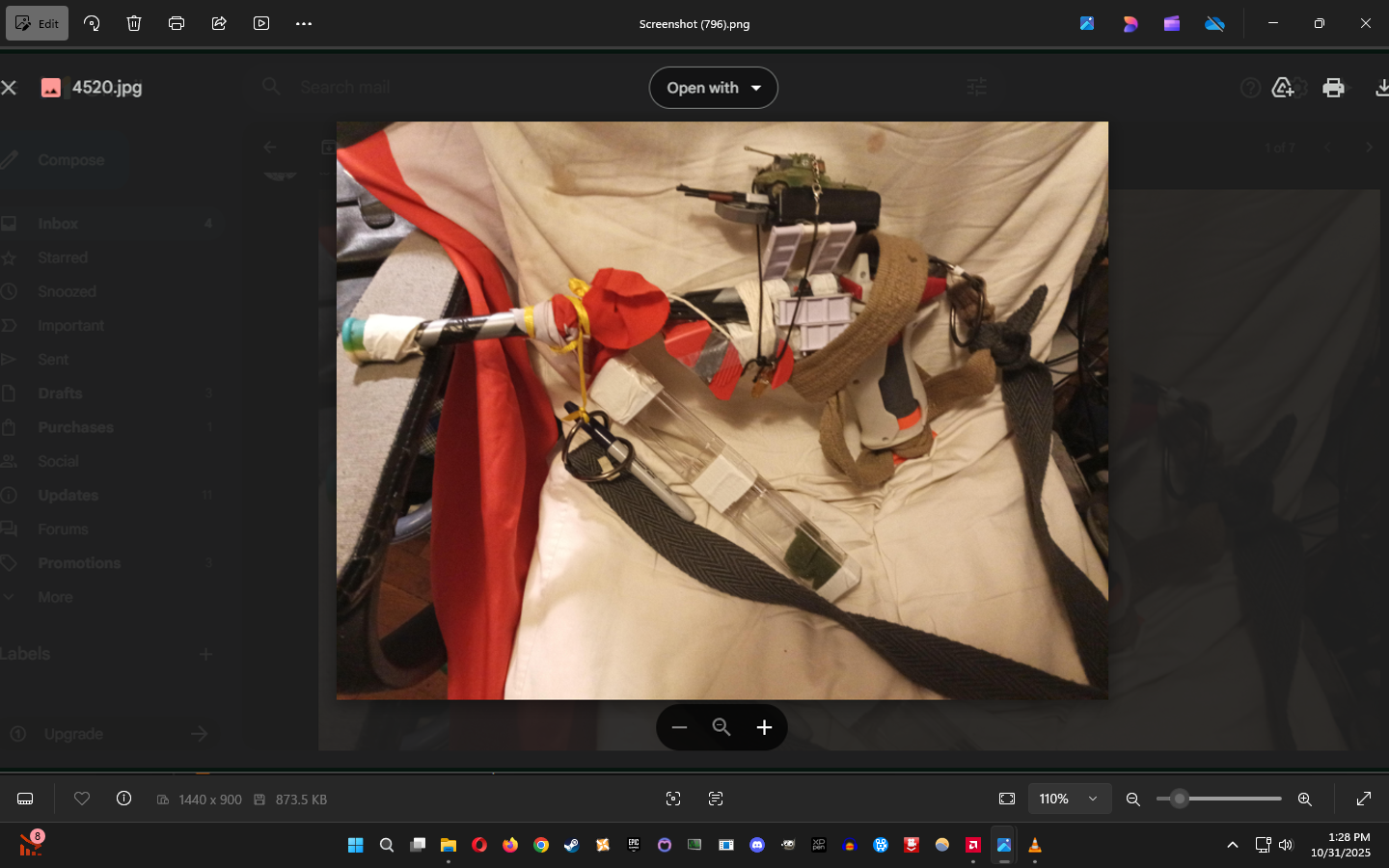
Task: Toggle the filmstrip view at the bottom left
Action: (25, 799)
